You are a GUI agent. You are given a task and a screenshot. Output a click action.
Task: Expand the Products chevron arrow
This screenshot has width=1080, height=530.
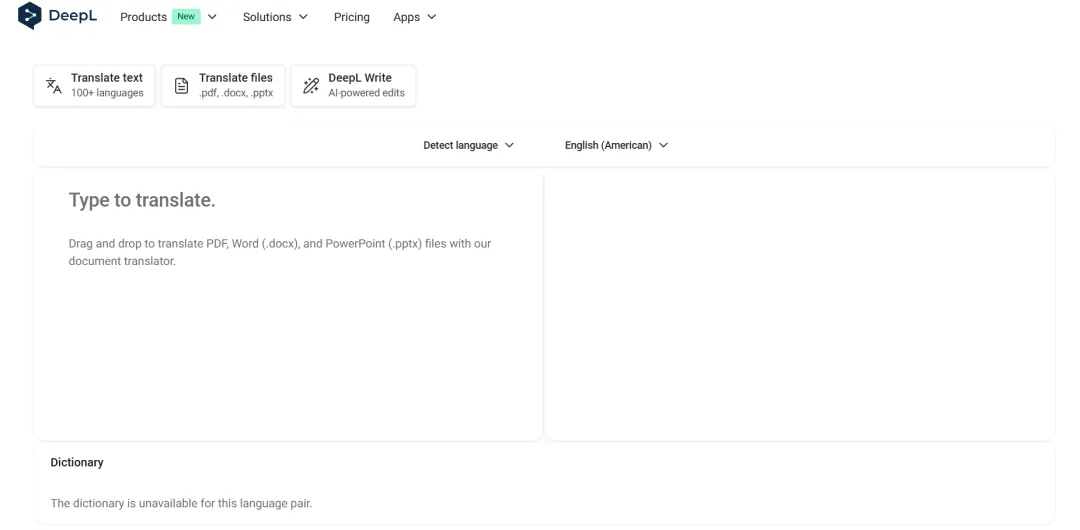(212, 17)
